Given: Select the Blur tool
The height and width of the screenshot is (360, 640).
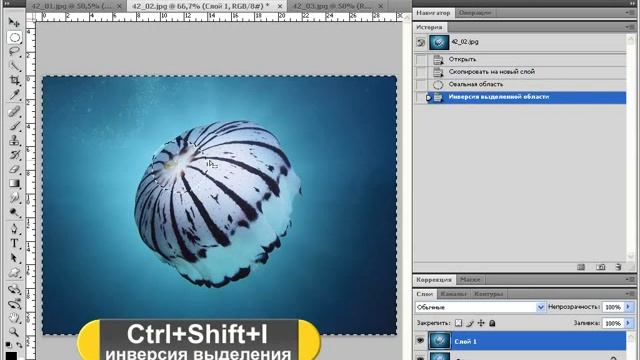Looking at the screenshot, I should (x=14, y=198).
